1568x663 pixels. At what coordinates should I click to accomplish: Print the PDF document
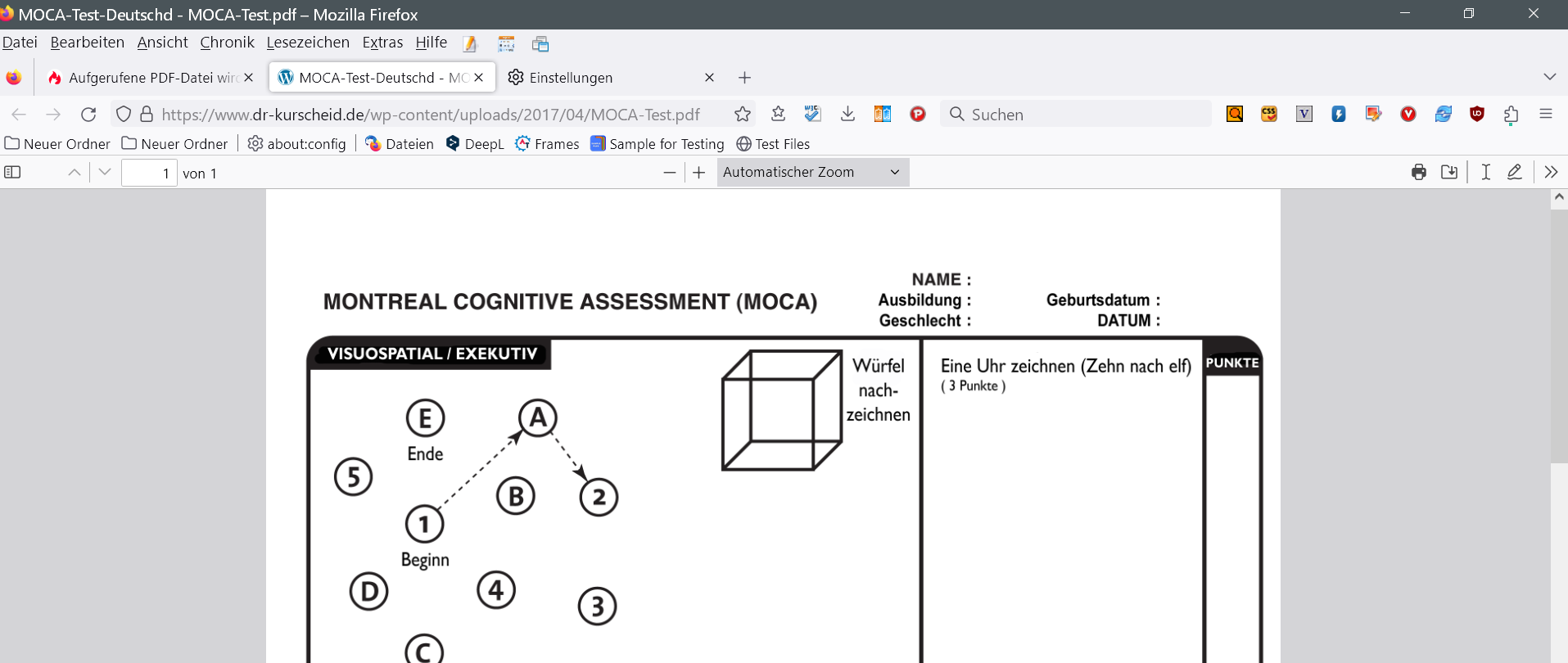[1419, 172]
